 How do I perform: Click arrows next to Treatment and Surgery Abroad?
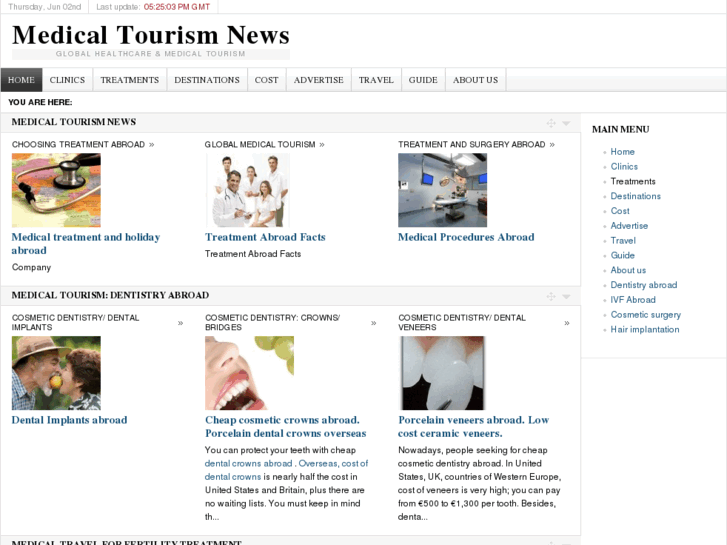552,145
